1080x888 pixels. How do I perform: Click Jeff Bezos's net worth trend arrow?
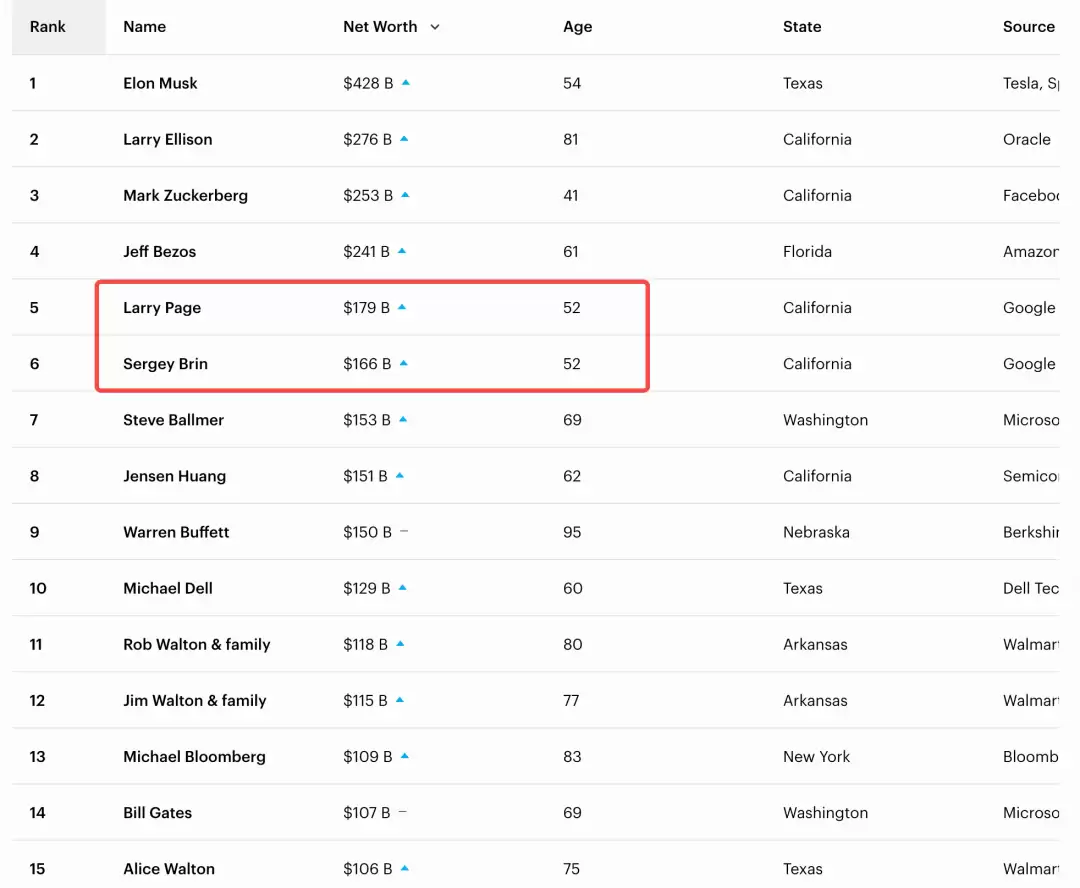[402, 251]
